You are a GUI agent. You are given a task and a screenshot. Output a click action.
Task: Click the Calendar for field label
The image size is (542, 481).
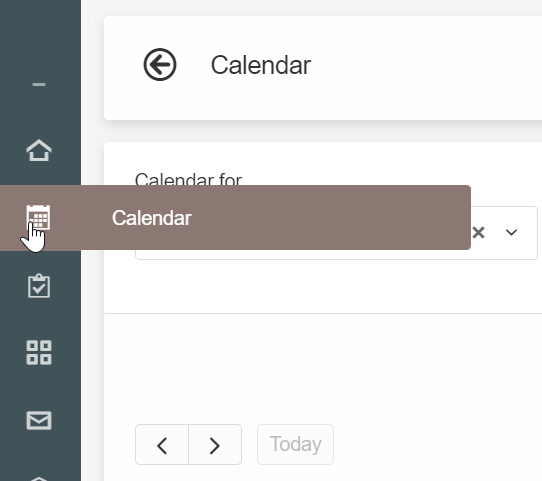coord(188,179)
